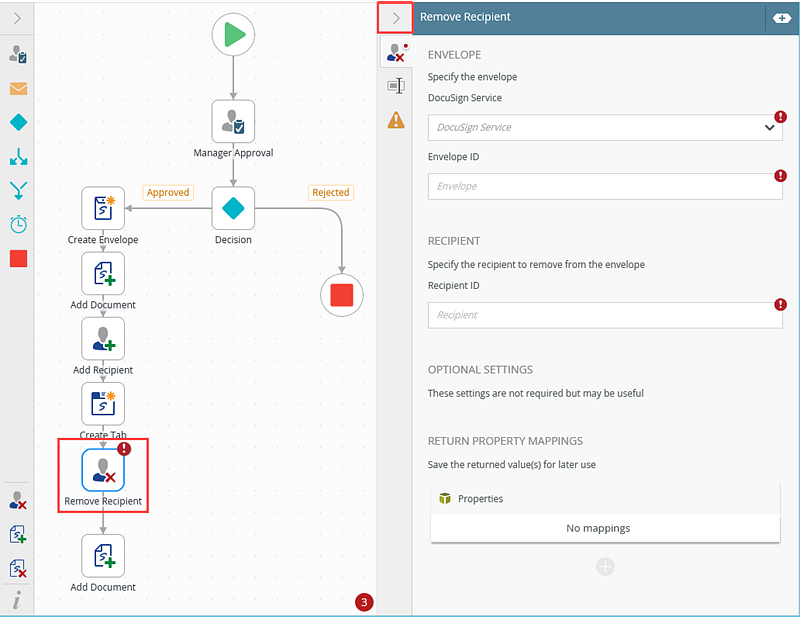Click the add mapping plus button
The image size is (800, 617).
pos(605,567)
